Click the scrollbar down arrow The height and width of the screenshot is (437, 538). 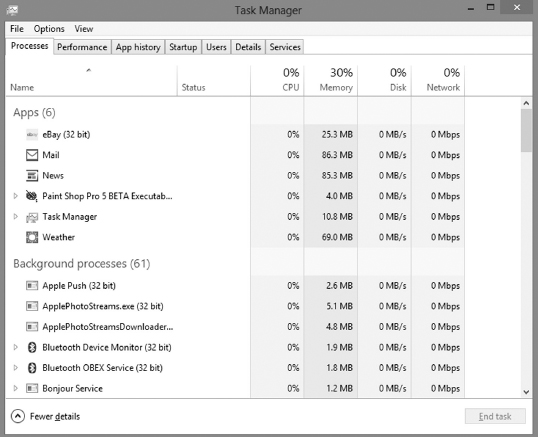526,392
